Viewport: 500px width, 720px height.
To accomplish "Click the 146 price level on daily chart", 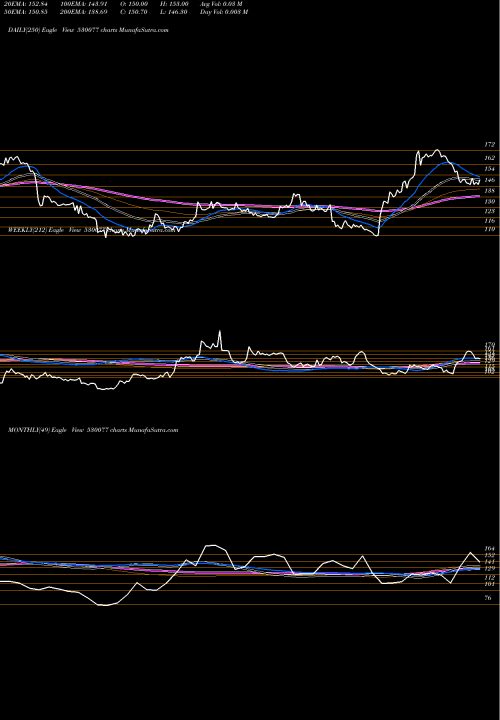I will (x=489, y=180).
